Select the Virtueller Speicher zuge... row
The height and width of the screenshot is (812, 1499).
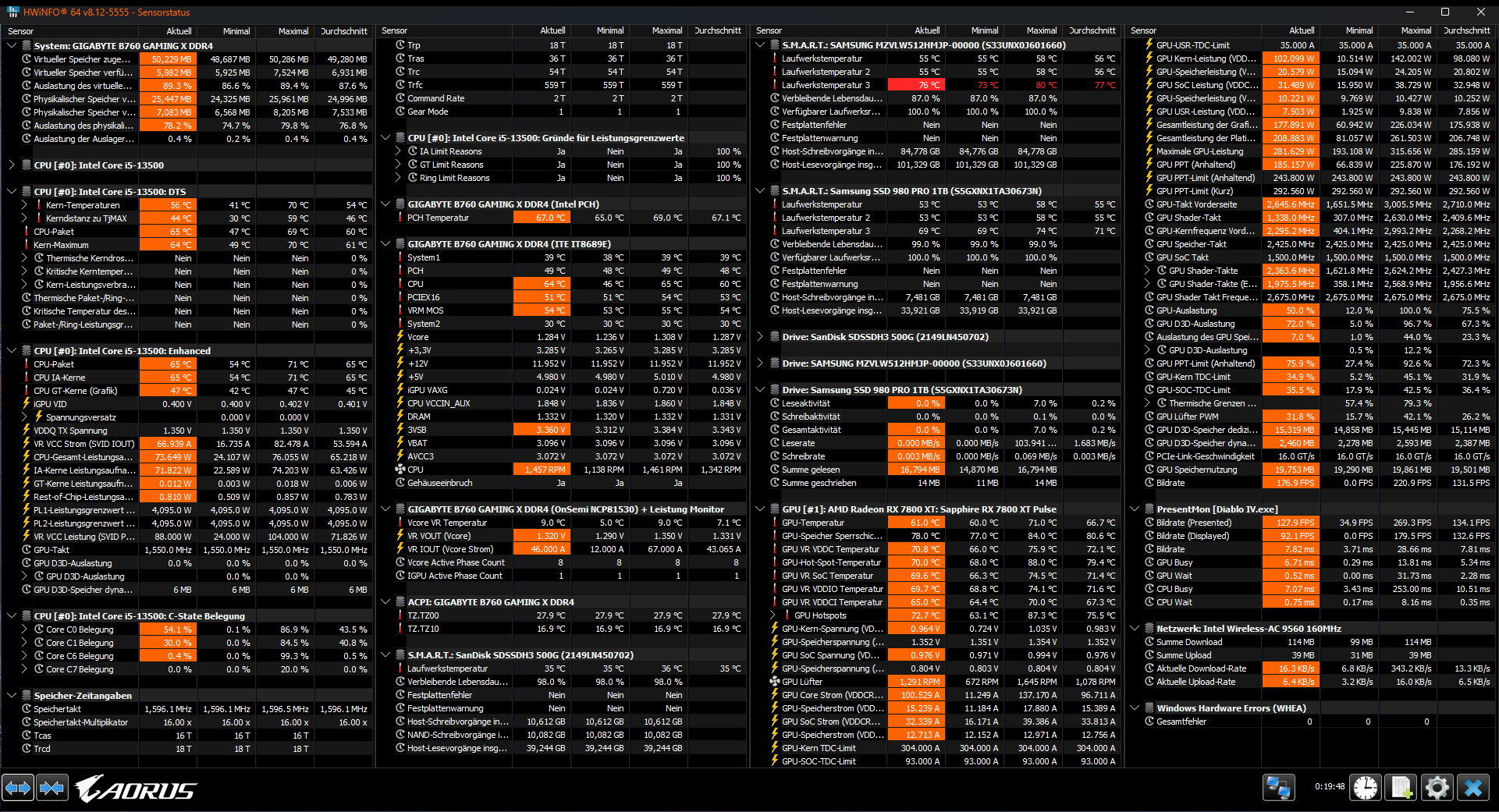(187, 59)
